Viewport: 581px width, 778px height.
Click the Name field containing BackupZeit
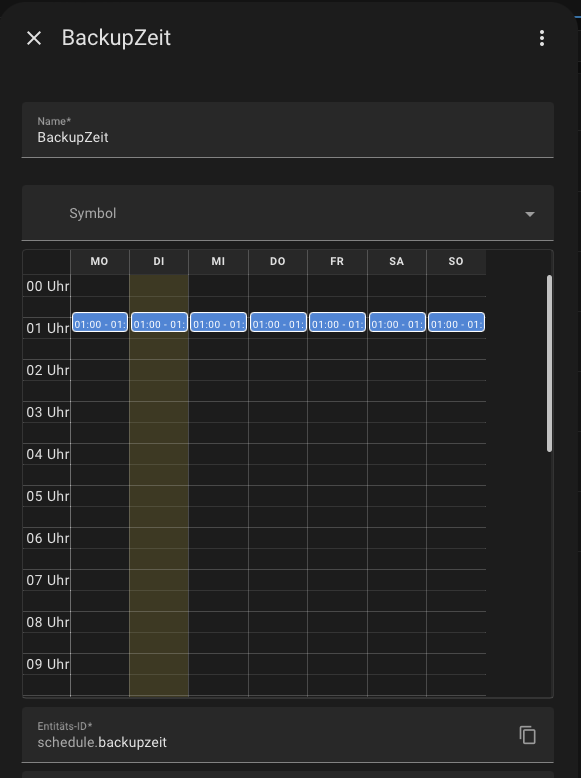click(x=288, y=130)
